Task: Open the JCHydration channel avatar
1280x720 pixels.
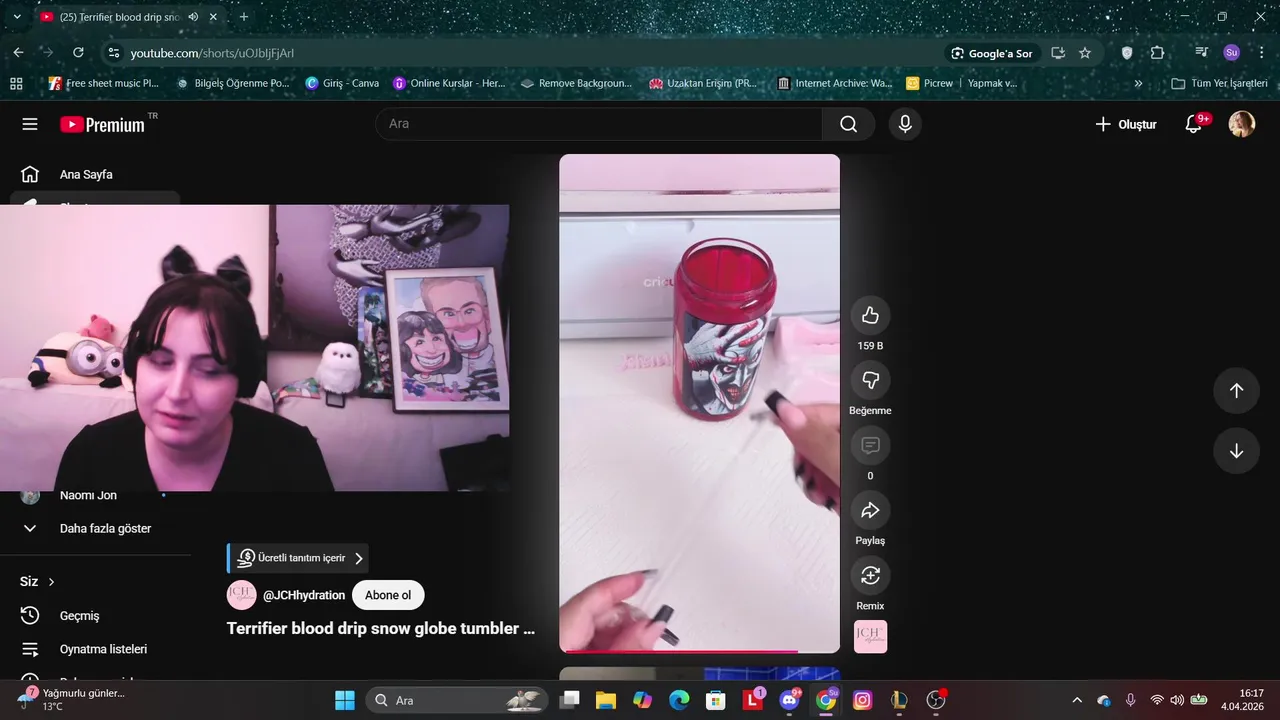Action: click(x=241, y=595)
